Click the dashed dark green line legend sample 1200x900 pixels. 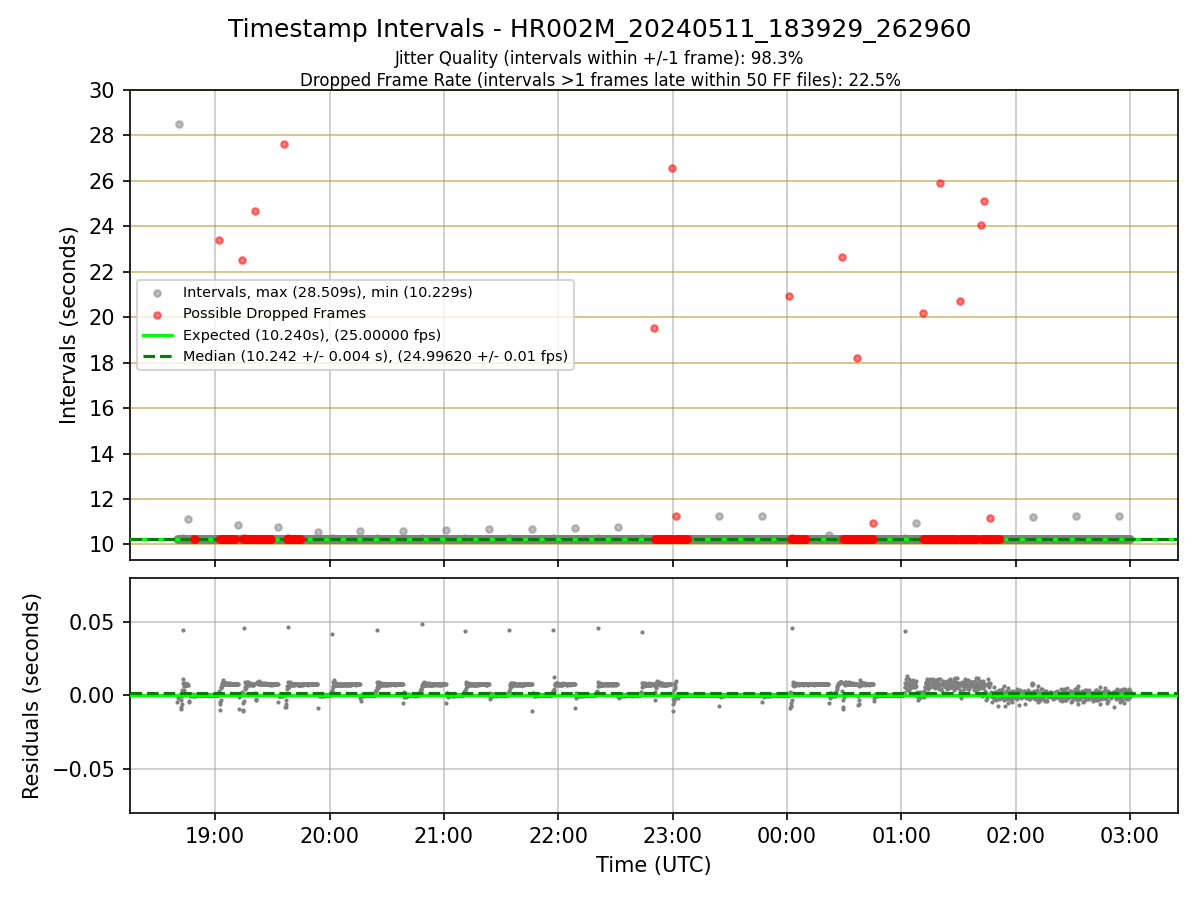(x=157, y=356)
